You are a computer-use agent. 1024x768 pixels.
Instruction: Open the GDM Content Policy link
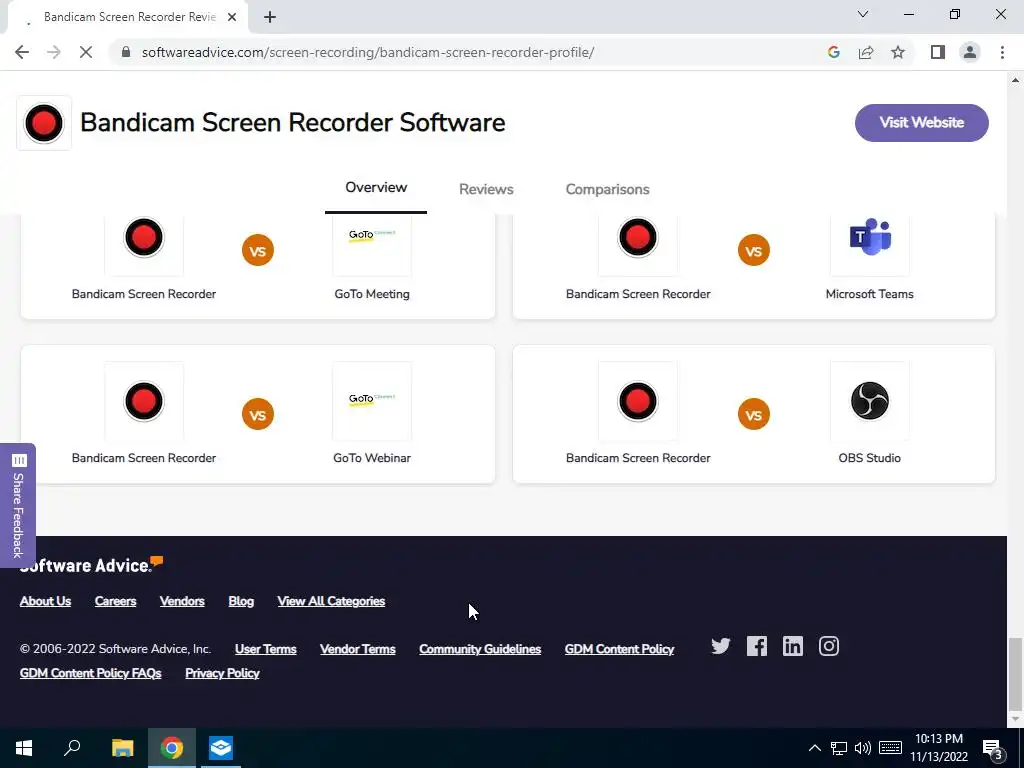(619, 649)
